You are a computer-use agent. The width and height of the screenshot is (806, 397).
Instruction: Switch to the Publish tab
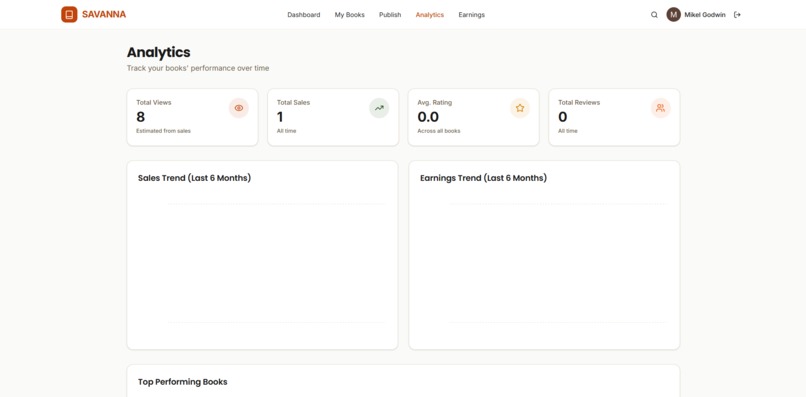(390, 15)
